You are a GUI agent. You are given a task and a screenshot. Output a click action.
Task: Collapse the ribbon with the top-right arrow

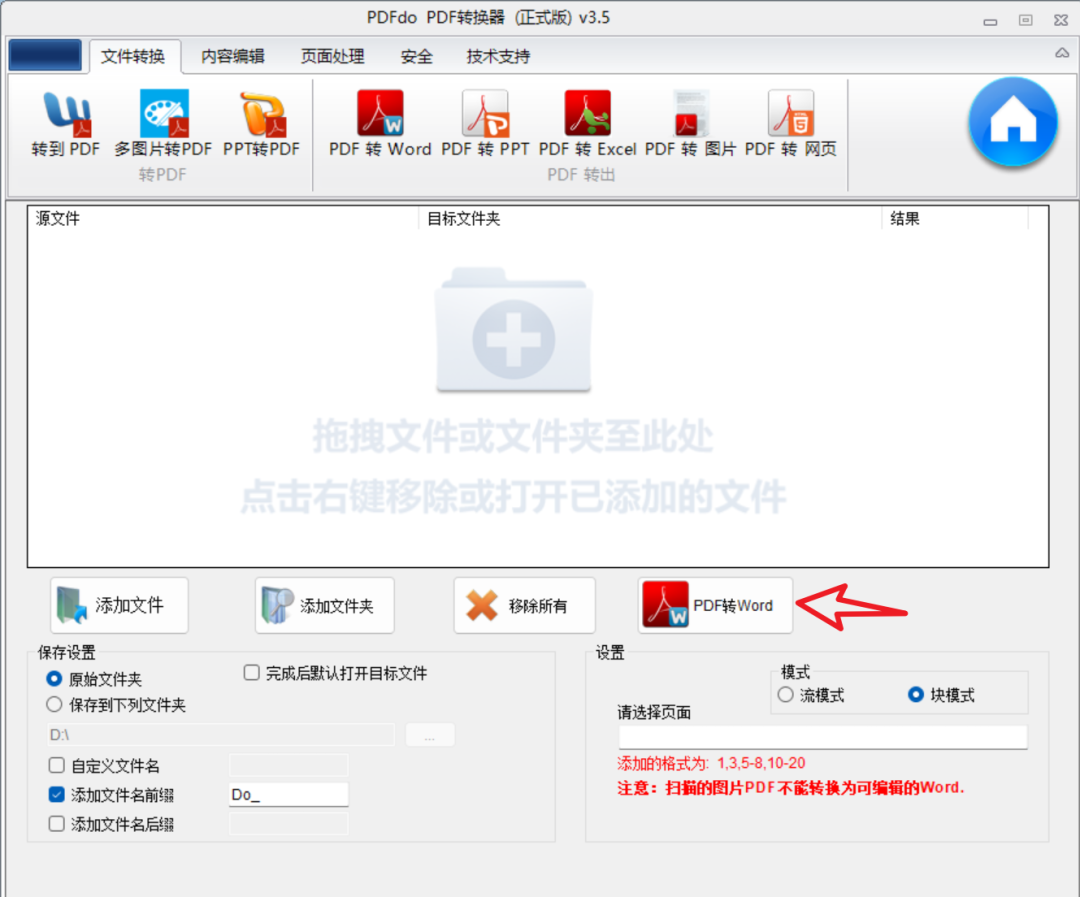[x=1062, y=53]
